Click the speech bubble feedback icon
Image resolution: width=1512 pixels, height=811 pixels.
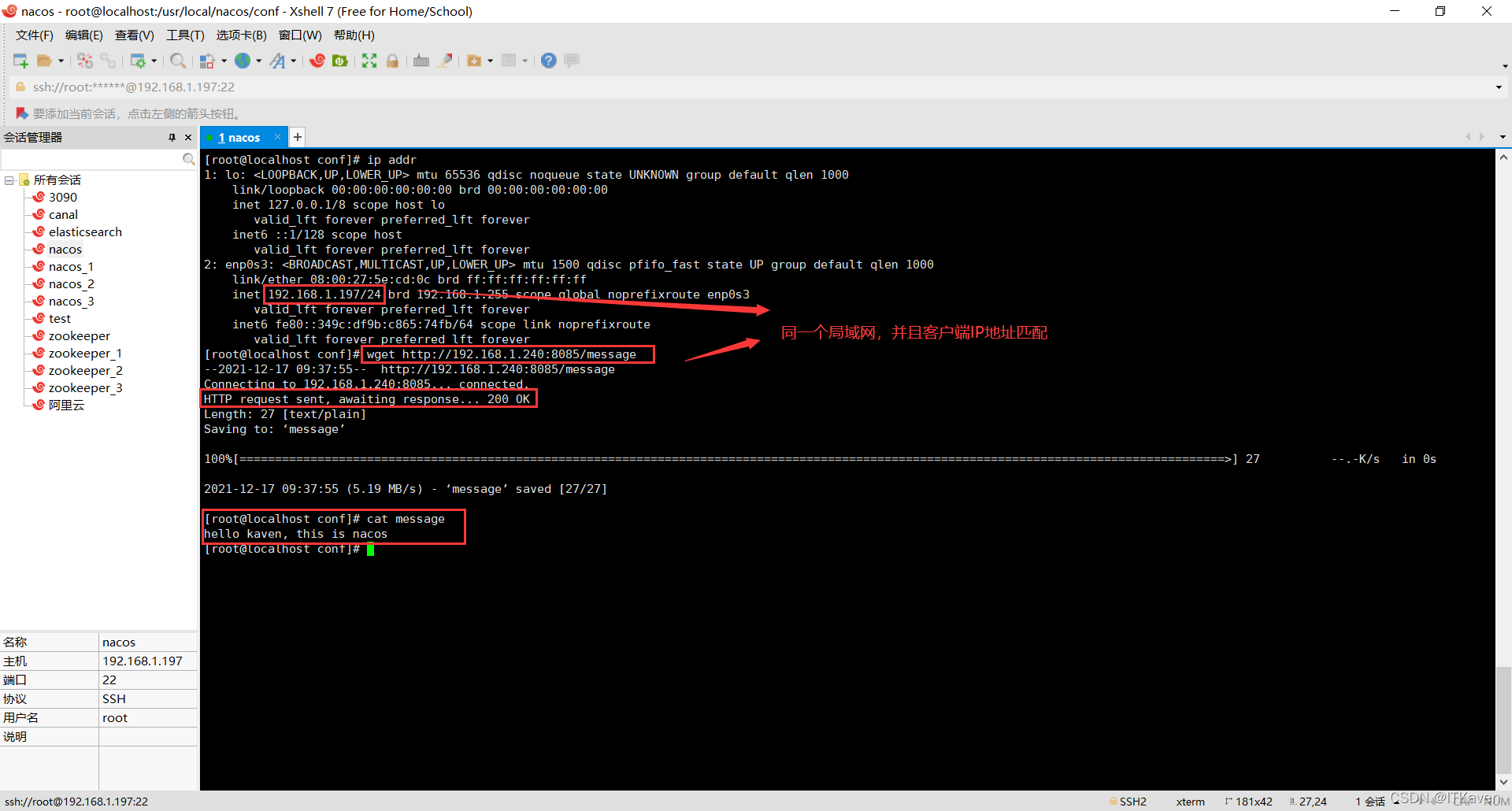(572, 61)
